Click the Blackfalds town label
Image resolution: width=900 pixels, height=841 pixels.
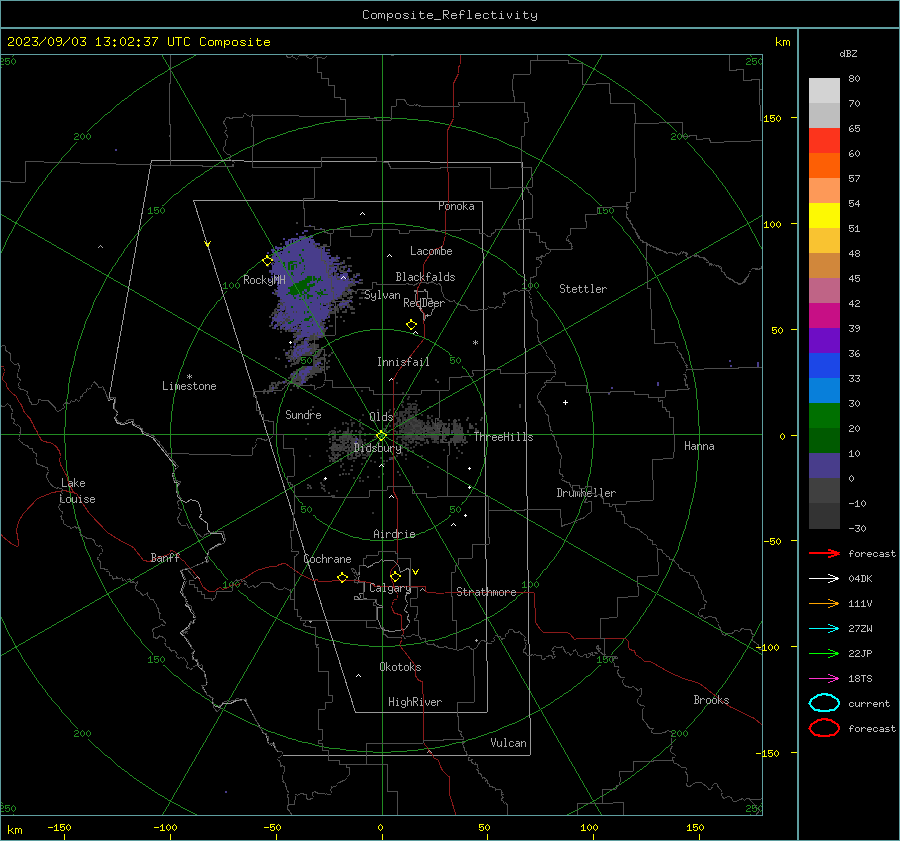tap(425, 277)
